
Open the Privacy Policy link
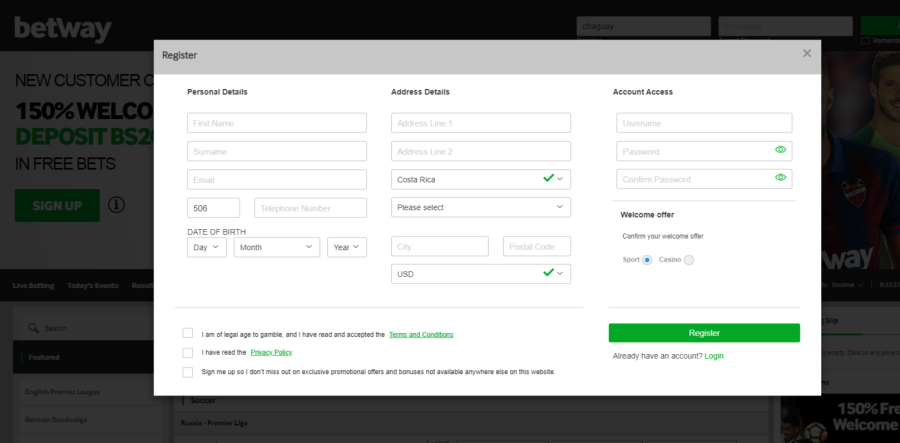(271, 352)
